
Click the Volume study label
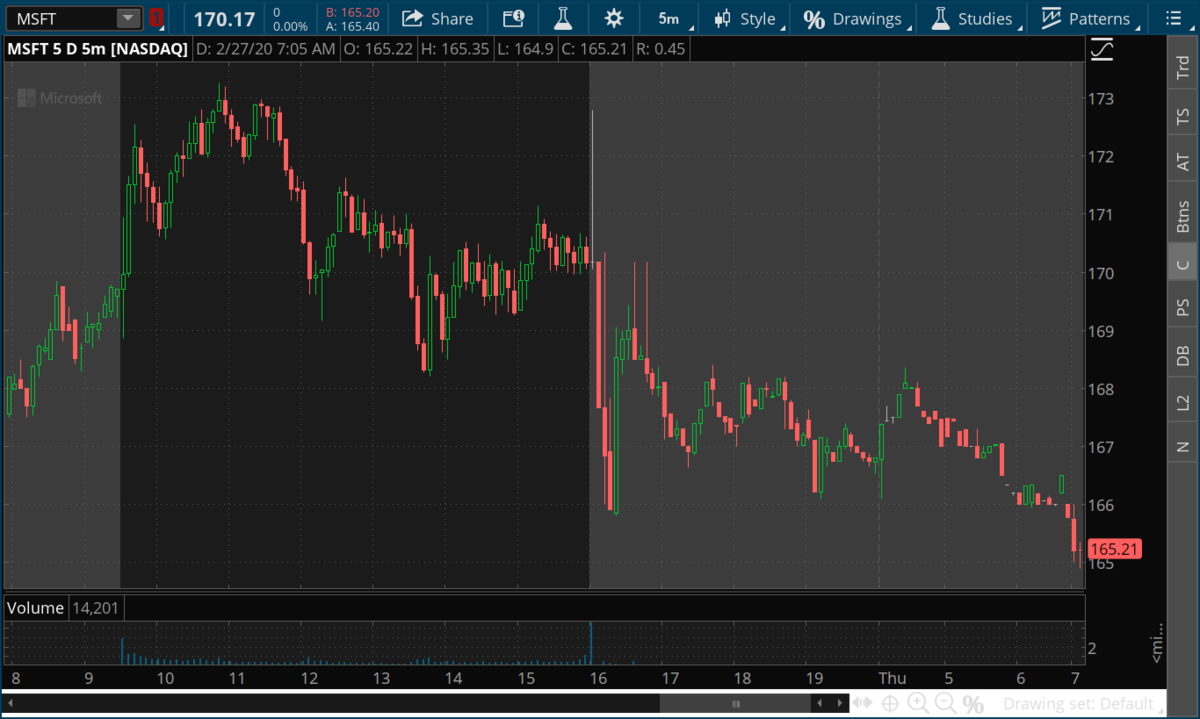[38, 608]
